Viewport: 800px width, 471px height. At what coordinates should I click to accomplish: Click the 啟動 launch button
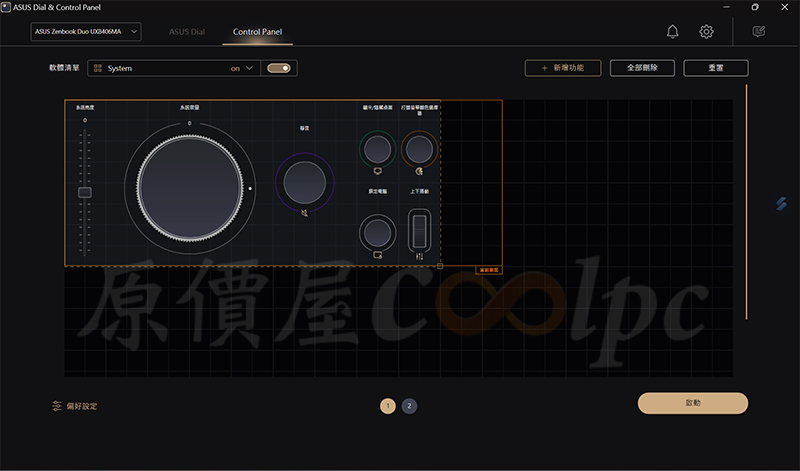[693, 403]
